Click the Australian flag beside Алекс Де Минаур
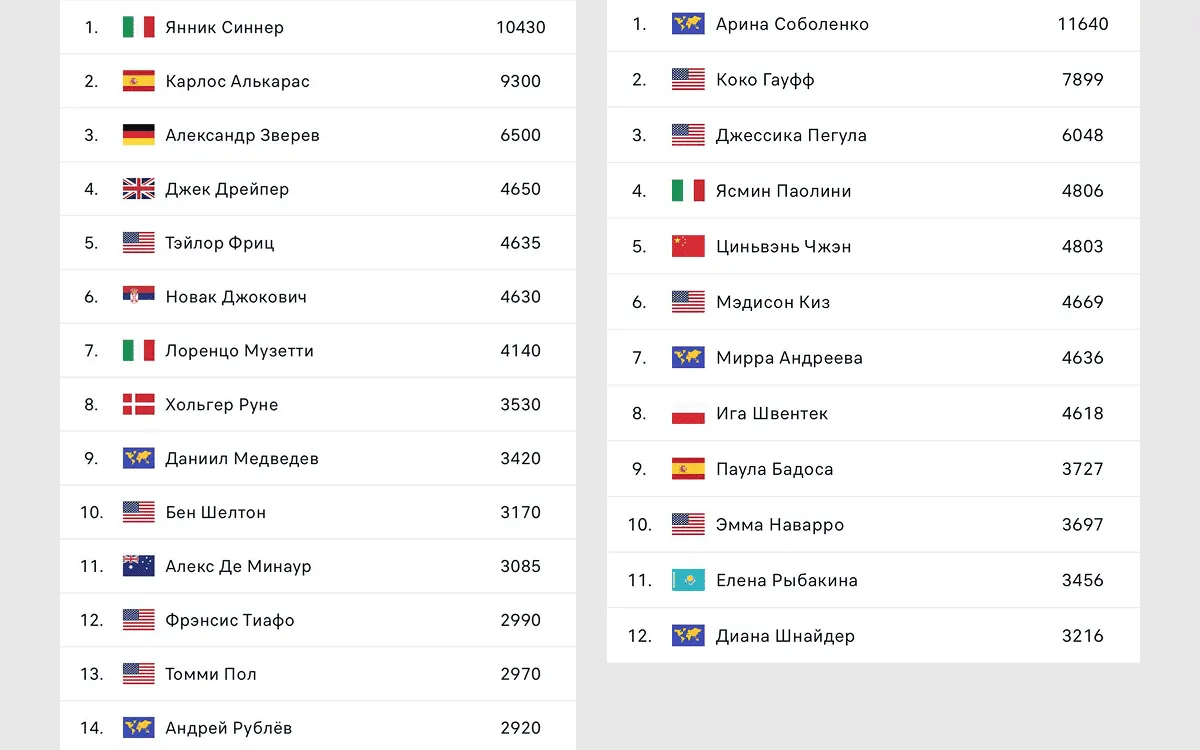The image size is (1200, 750). tap(138, 566)
